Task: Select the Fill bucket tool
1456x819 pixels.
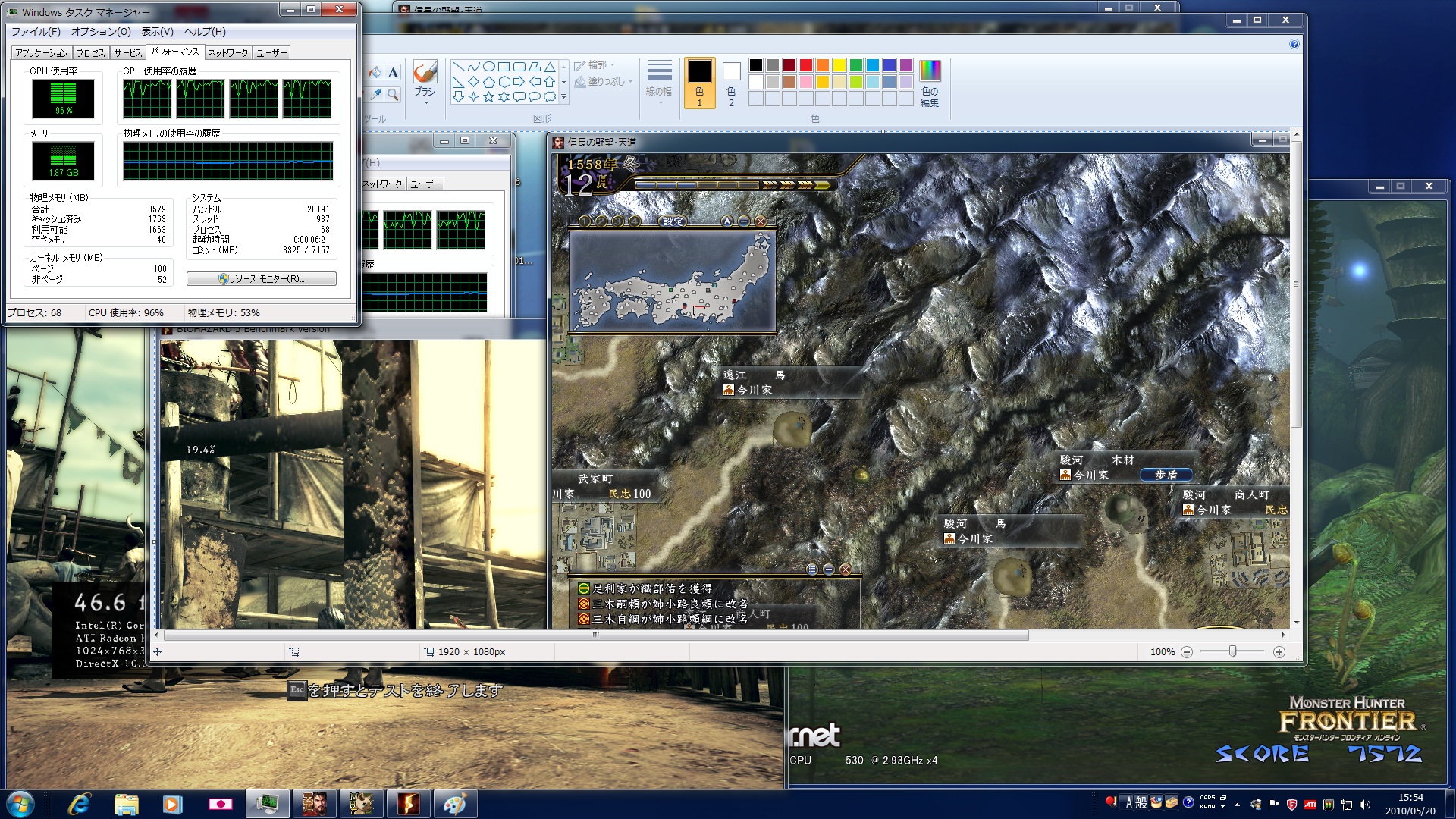Action: 376,73
